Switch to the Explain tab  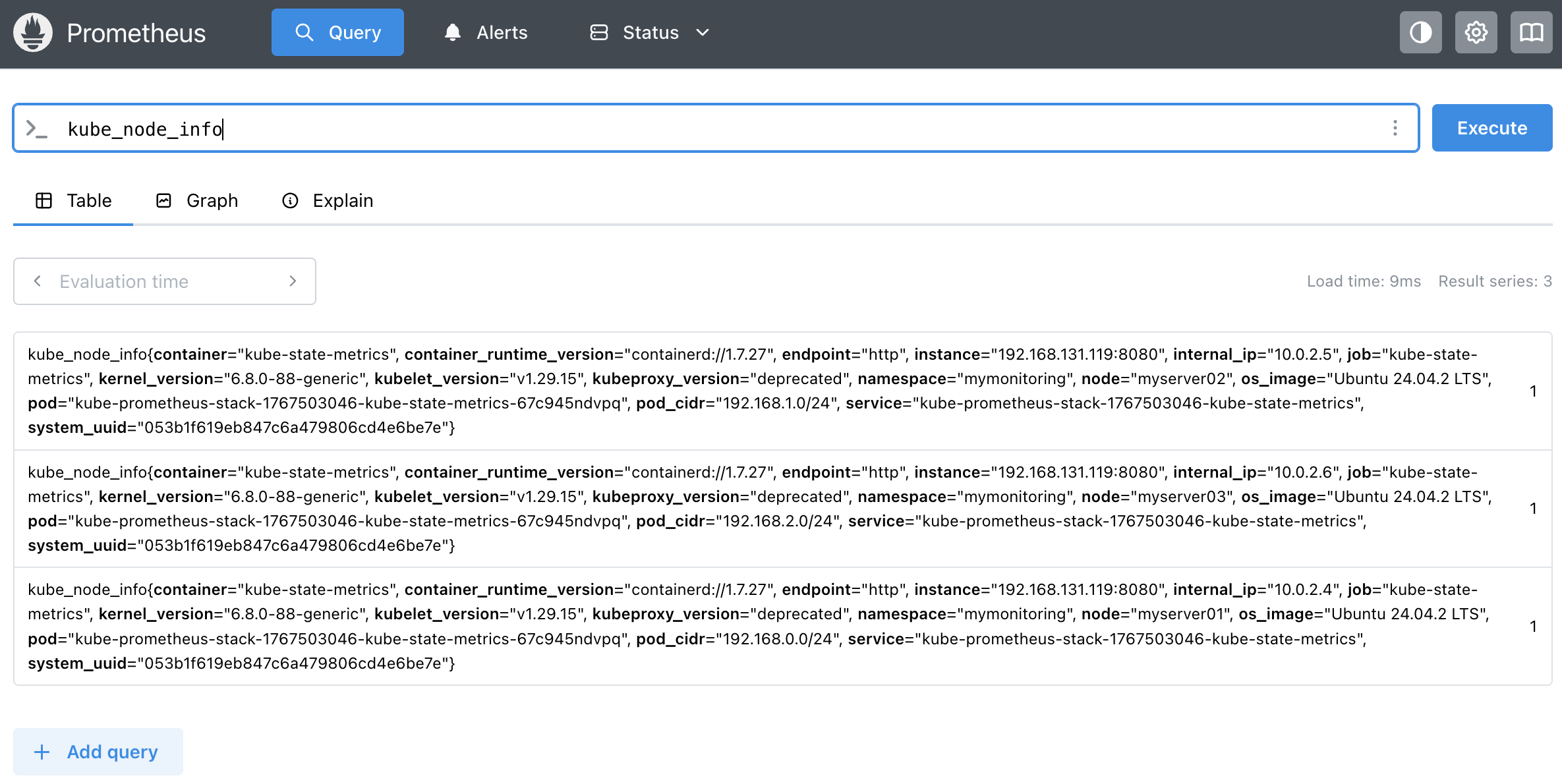point(328,200)
